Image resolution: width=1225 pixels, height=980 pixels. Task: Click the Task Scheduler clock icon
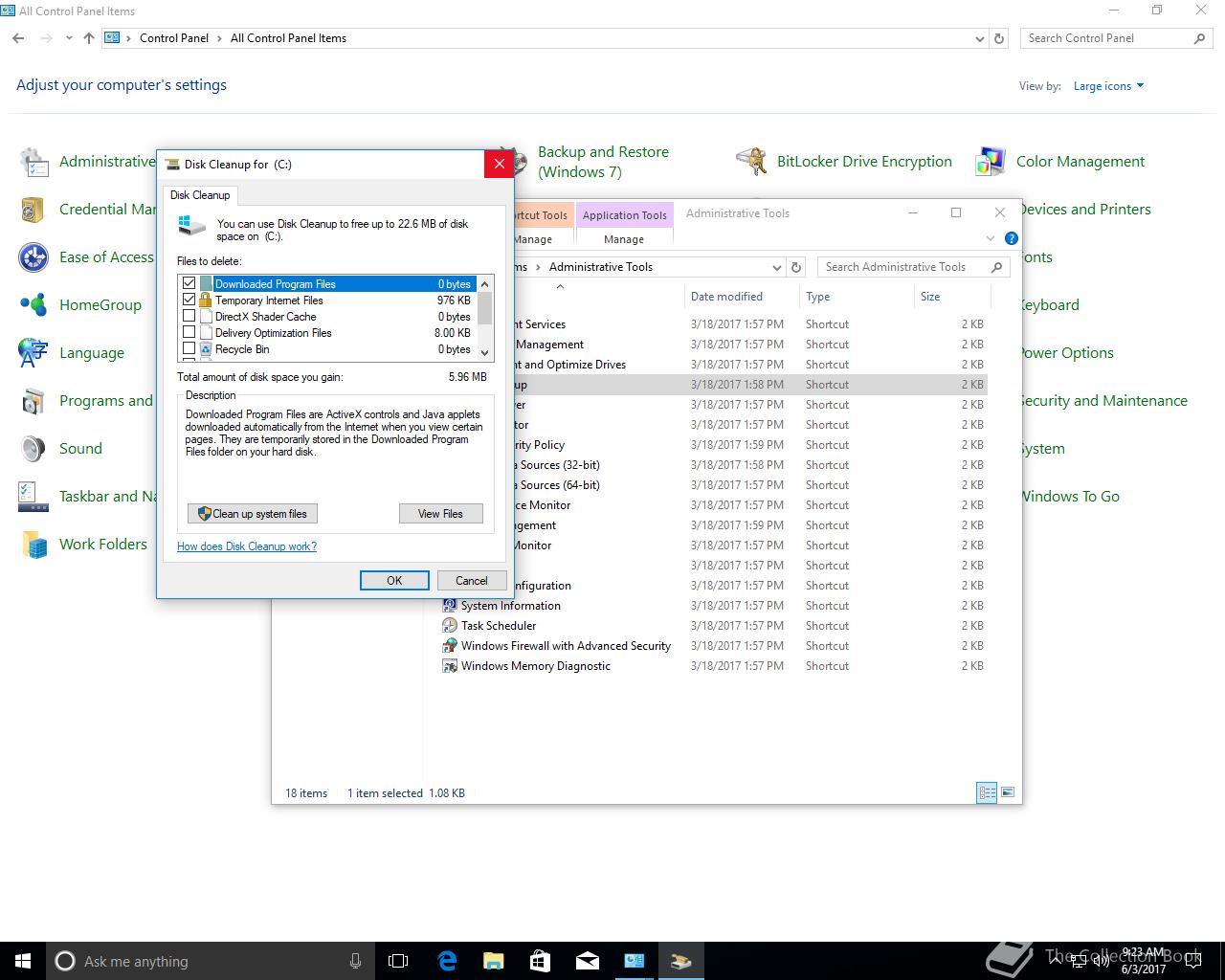pyautogui.click(x=450, y=626)
